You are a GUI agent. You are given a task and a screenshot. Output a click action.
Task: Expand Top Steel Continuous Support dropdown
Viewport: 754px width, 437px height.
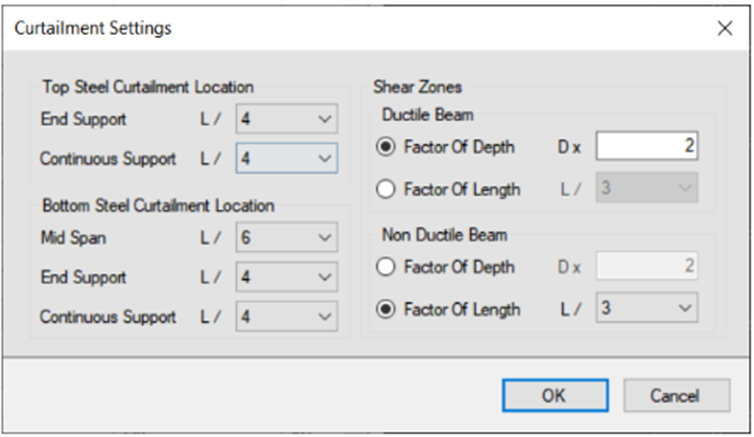tap(287, 158)
